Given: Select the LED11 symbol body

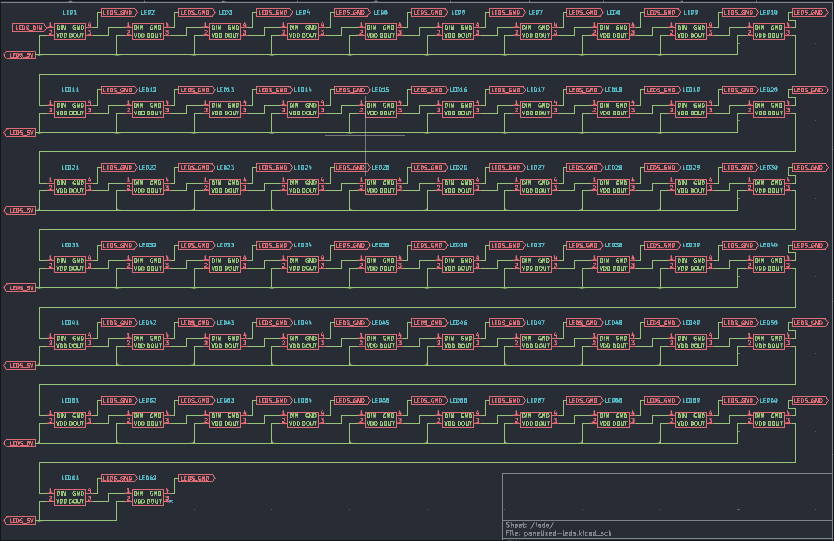Looking at the screenshot, I should point(70,109).
